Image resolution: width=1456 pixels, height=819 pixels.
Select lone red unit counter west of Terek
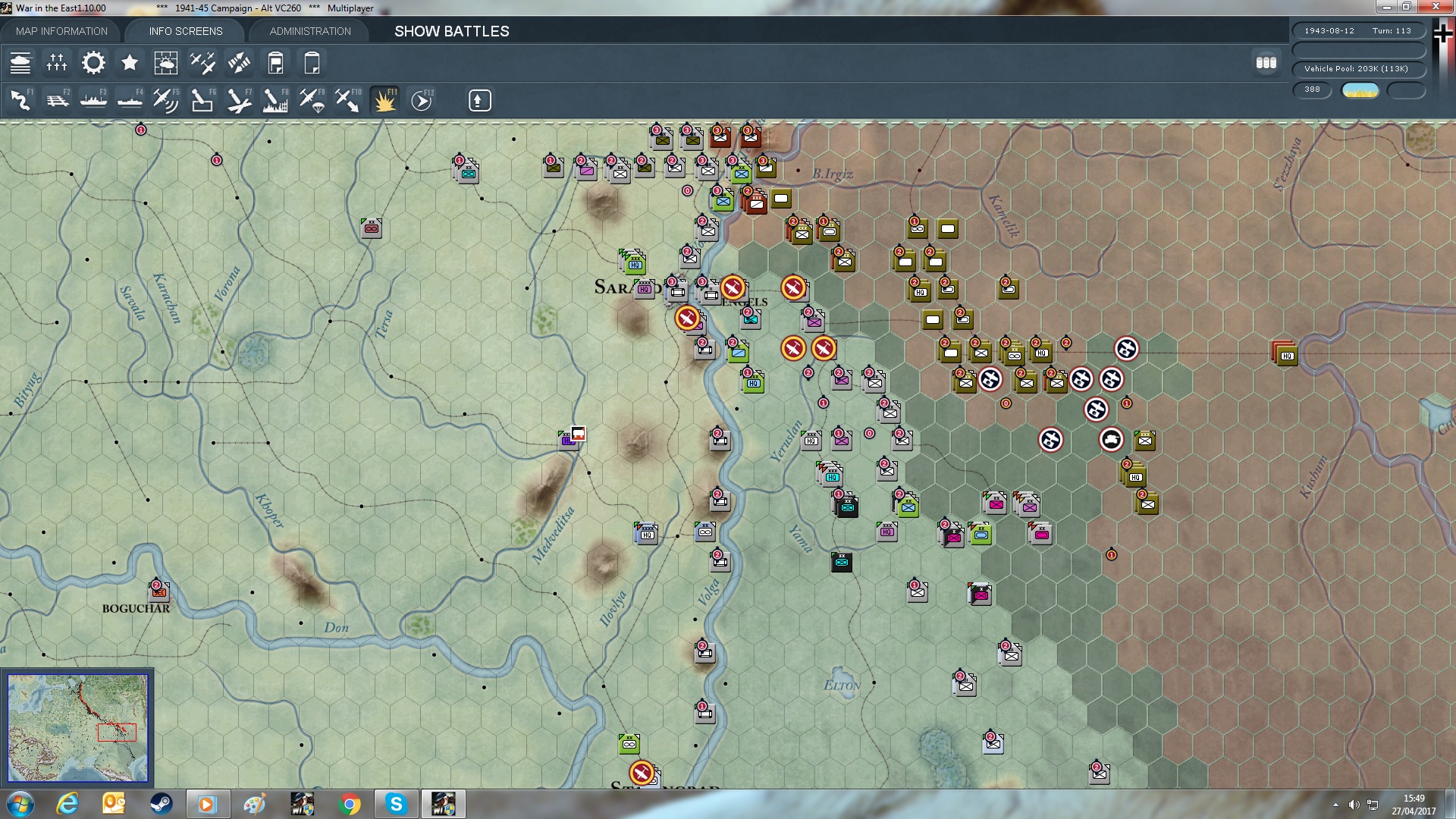click(x=372, y=227)
